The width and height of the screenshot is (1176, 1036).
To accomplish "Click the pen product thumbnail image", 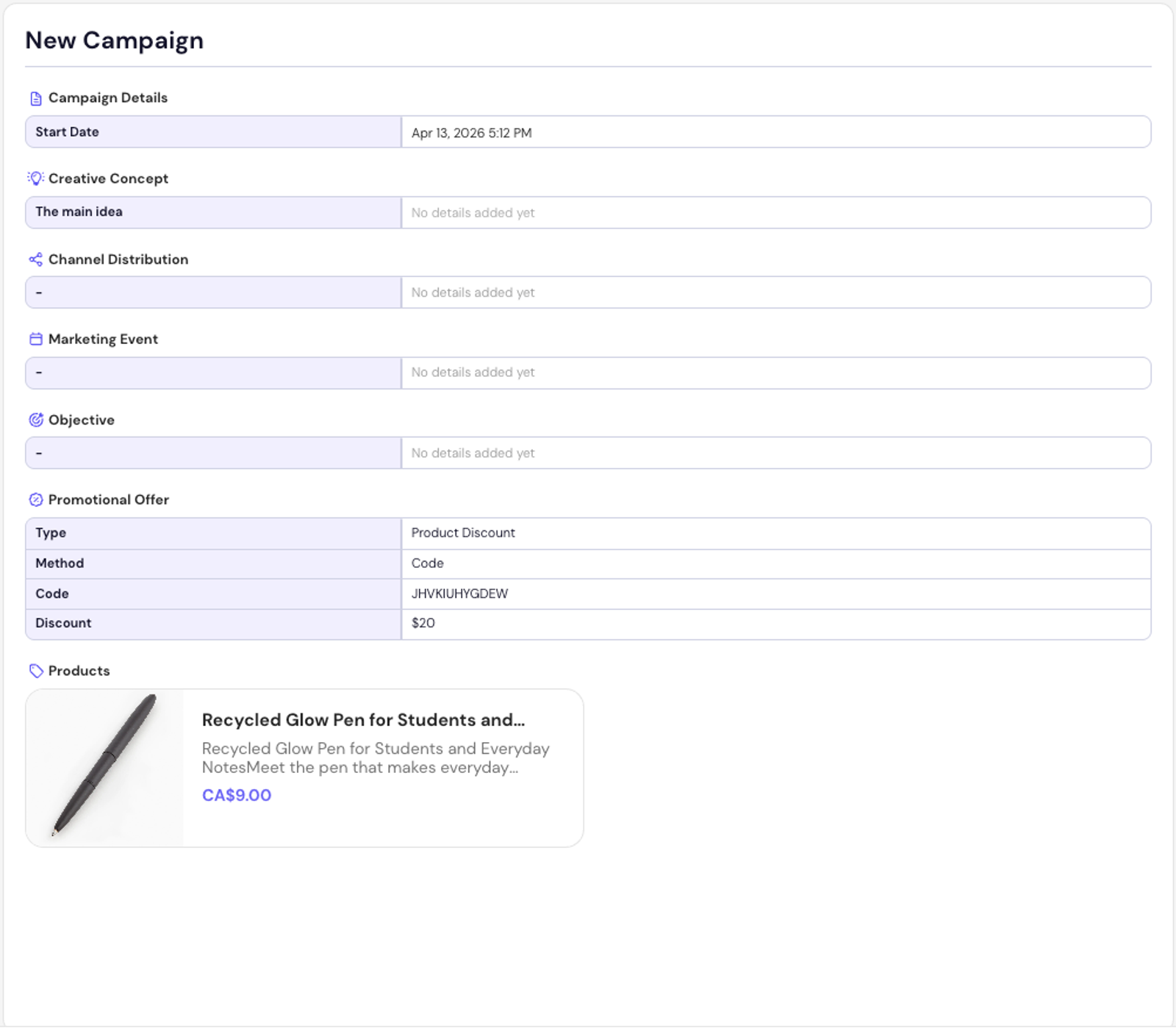I will 104,768.
